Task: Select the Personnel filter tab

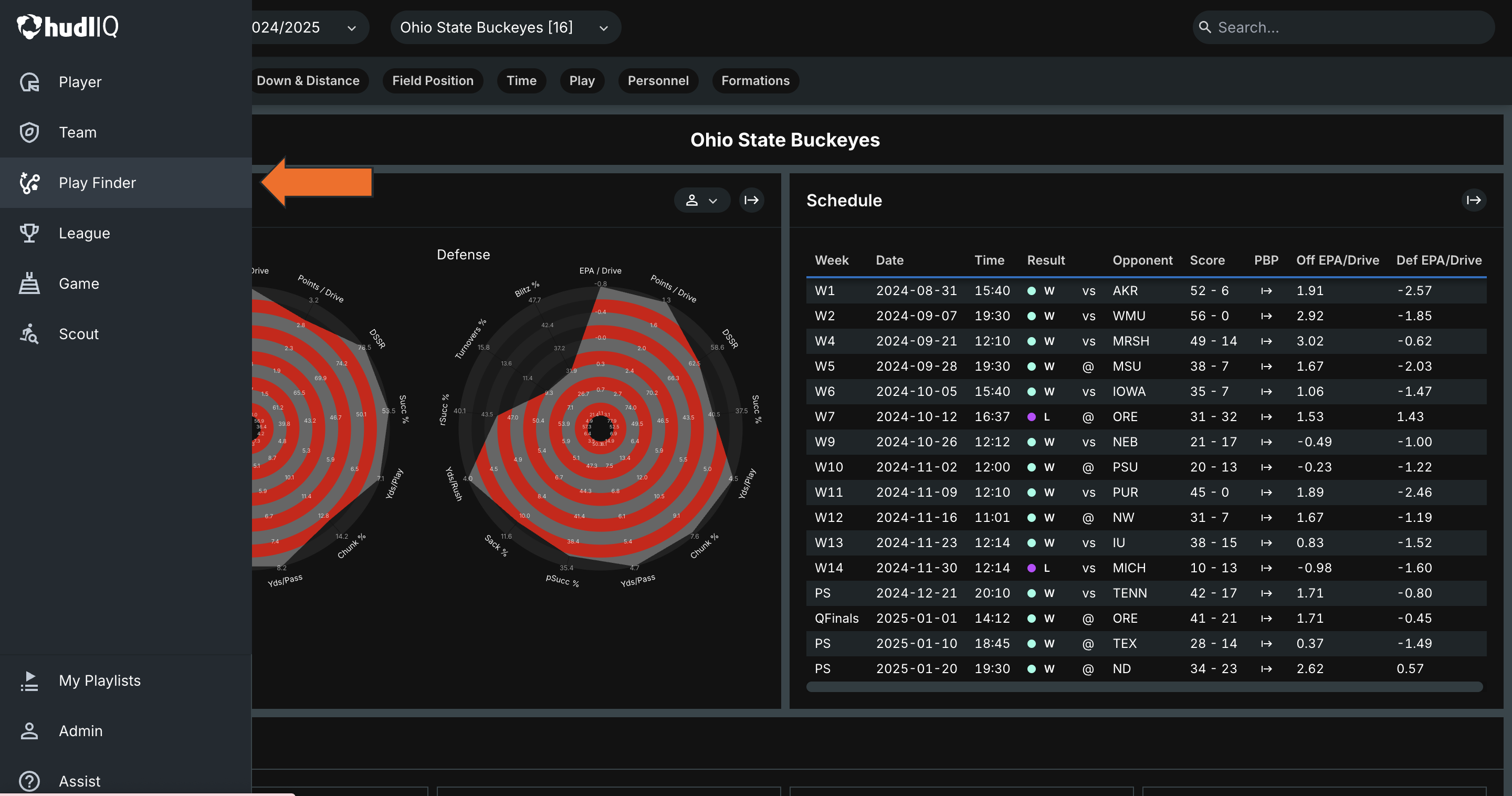Action: pos(658,81)
